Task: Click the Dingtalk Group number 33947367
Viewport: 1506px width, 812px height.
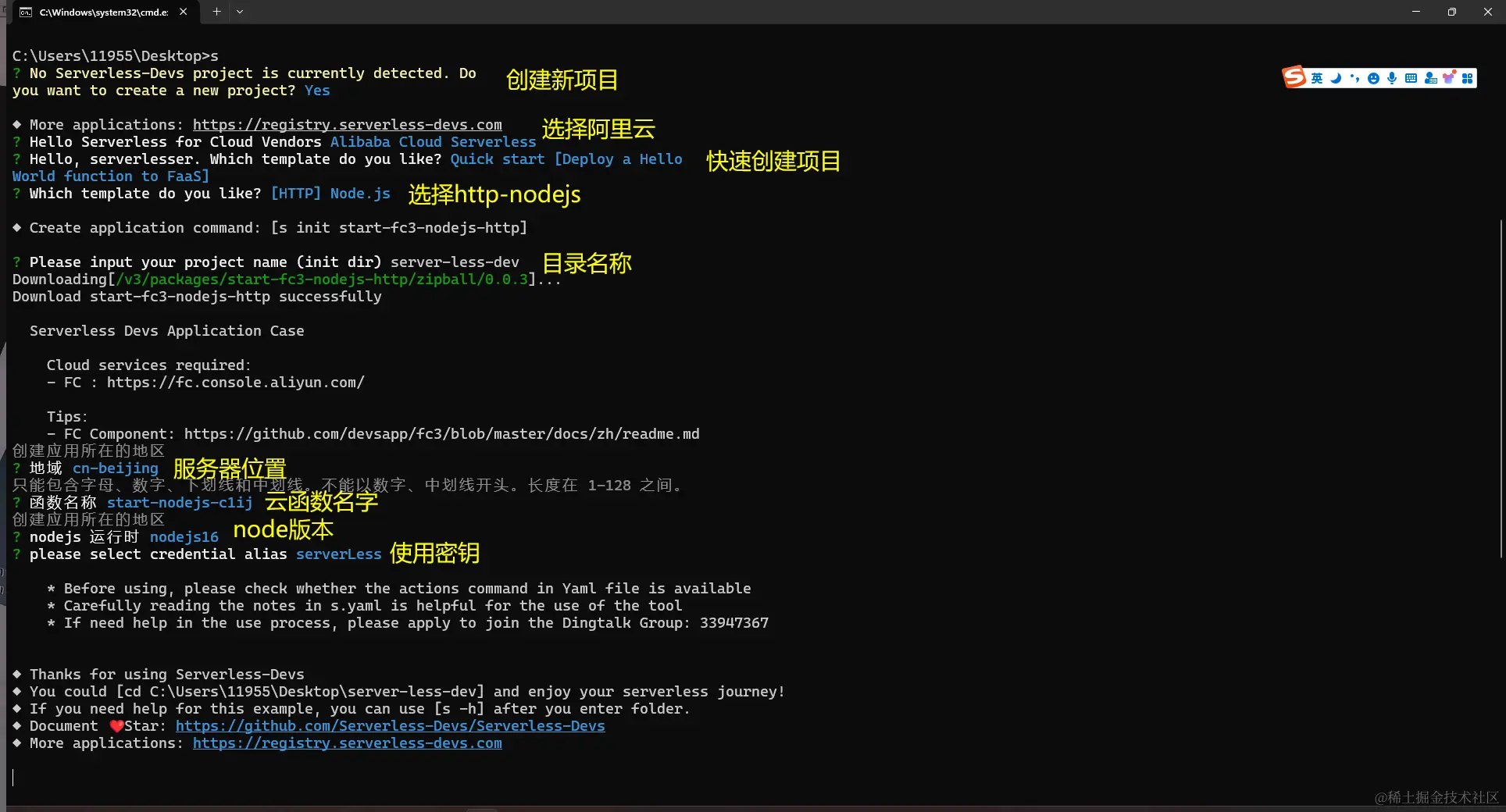Action: coord(734,623)
